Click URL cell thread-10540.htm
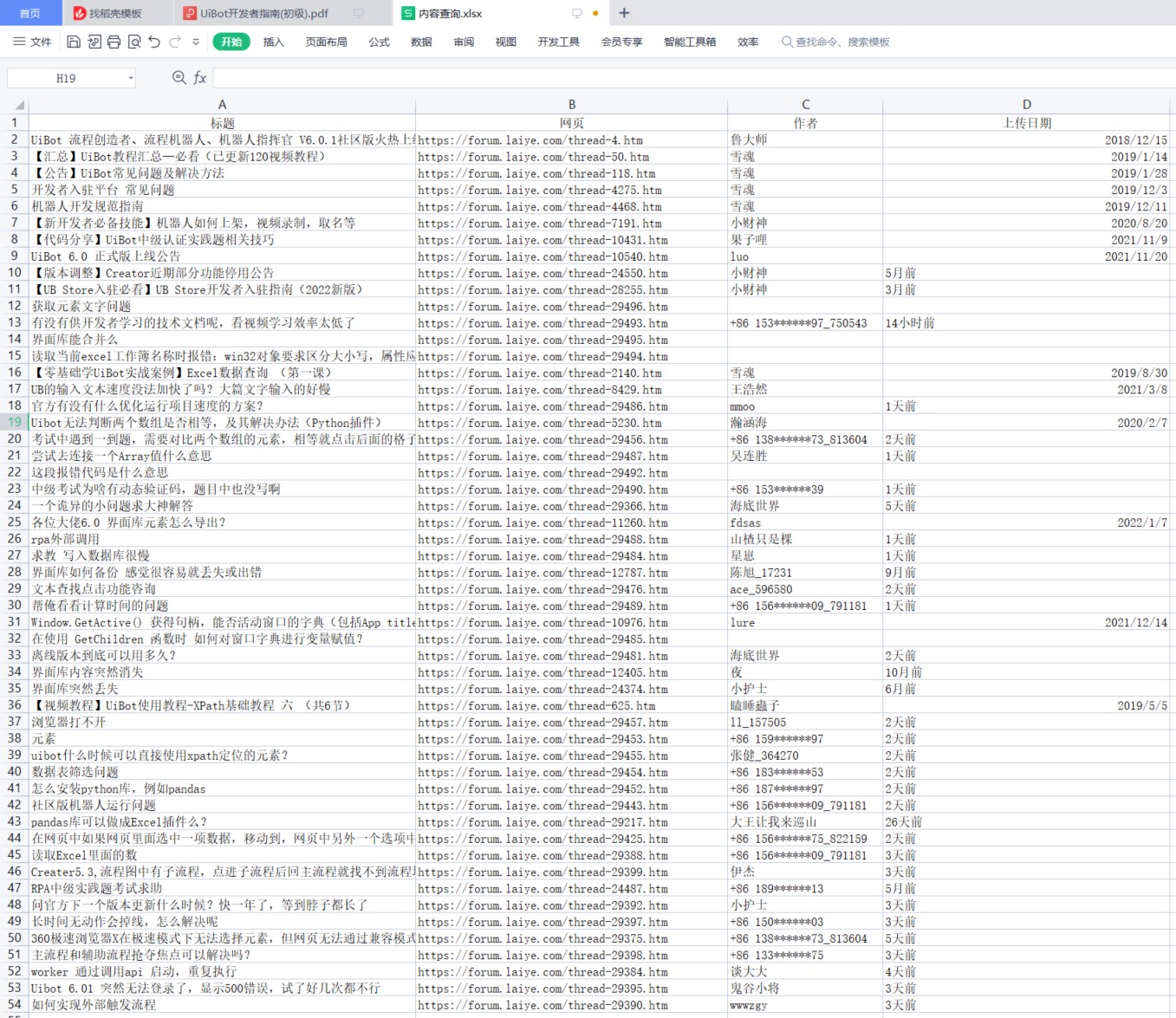The height and width of the screenshot is (1018, 1176). click(572, 256)
